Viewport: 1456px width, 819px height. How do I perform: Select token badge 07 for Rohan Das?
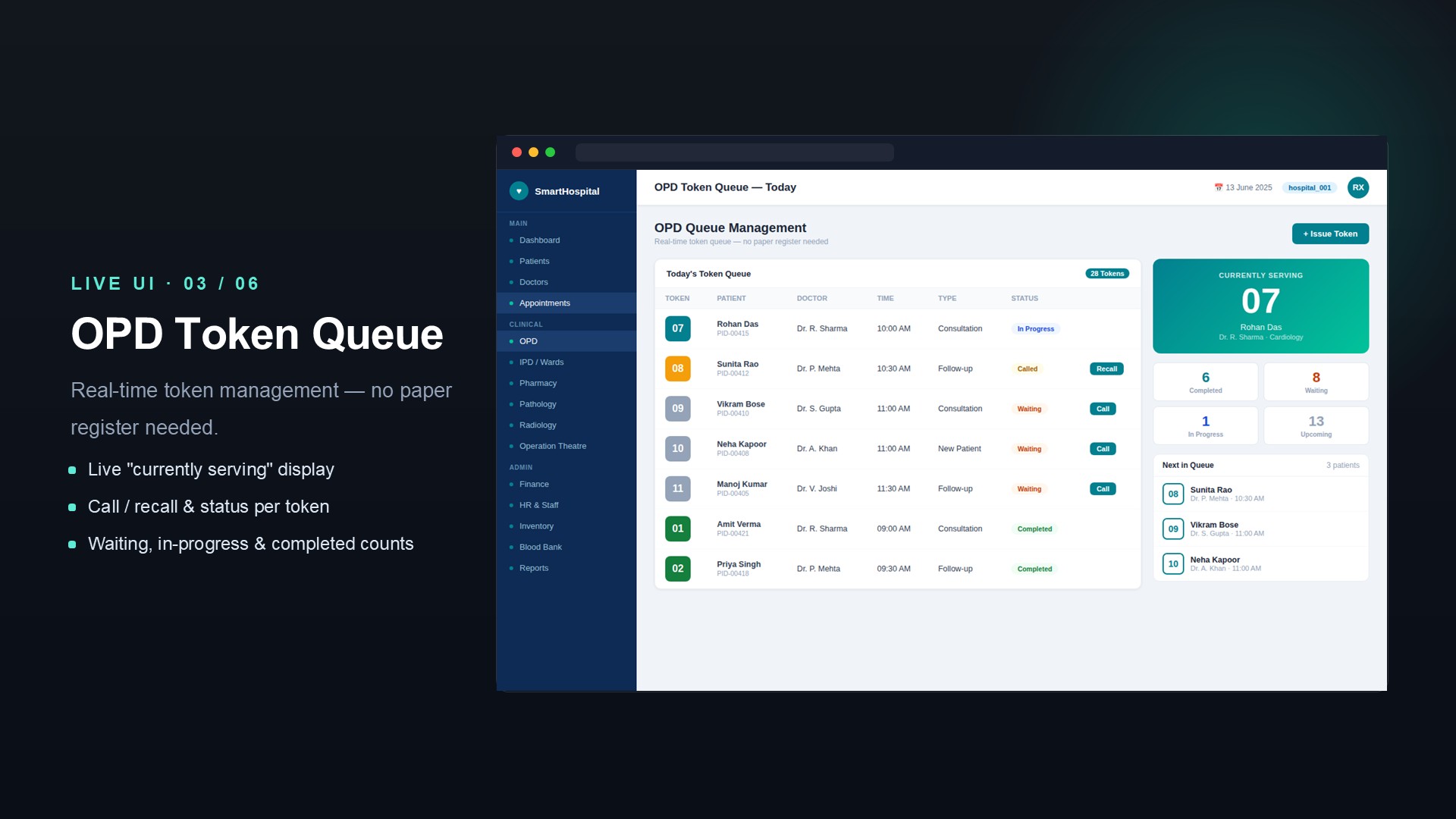tap(678, 328)
